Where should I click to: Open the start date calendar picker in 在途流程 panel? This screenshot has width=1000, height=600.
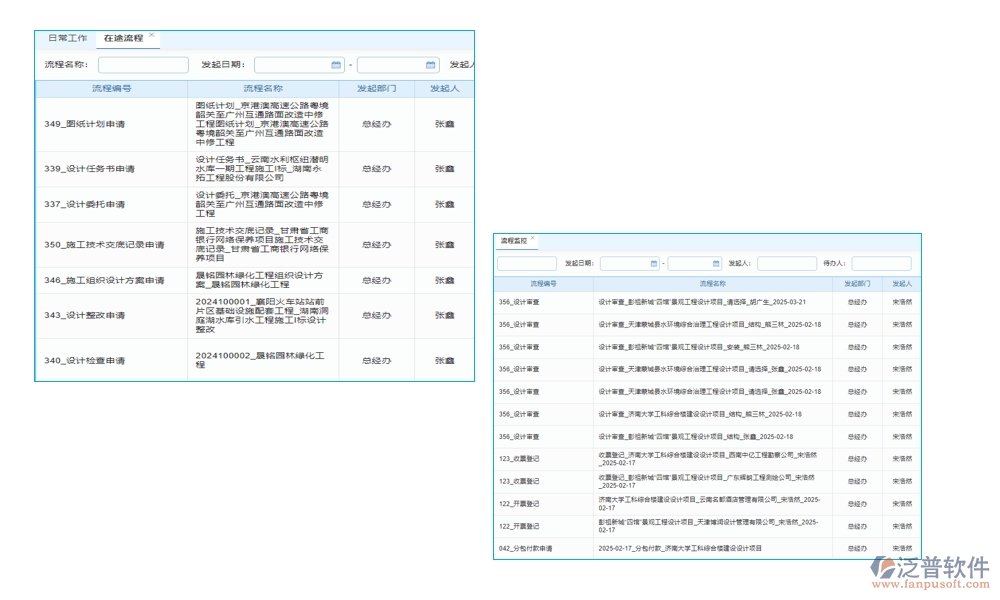pyautogui.click(x=334, y=63)
